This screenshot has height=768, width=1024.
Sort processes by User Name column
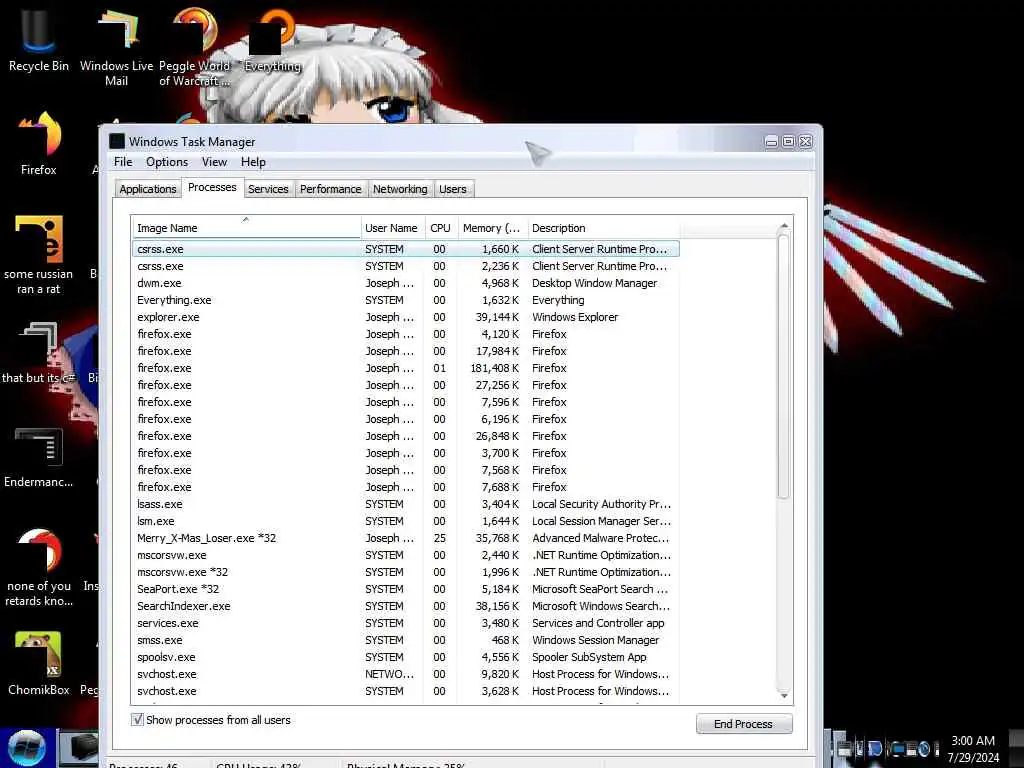click(392, 228)
